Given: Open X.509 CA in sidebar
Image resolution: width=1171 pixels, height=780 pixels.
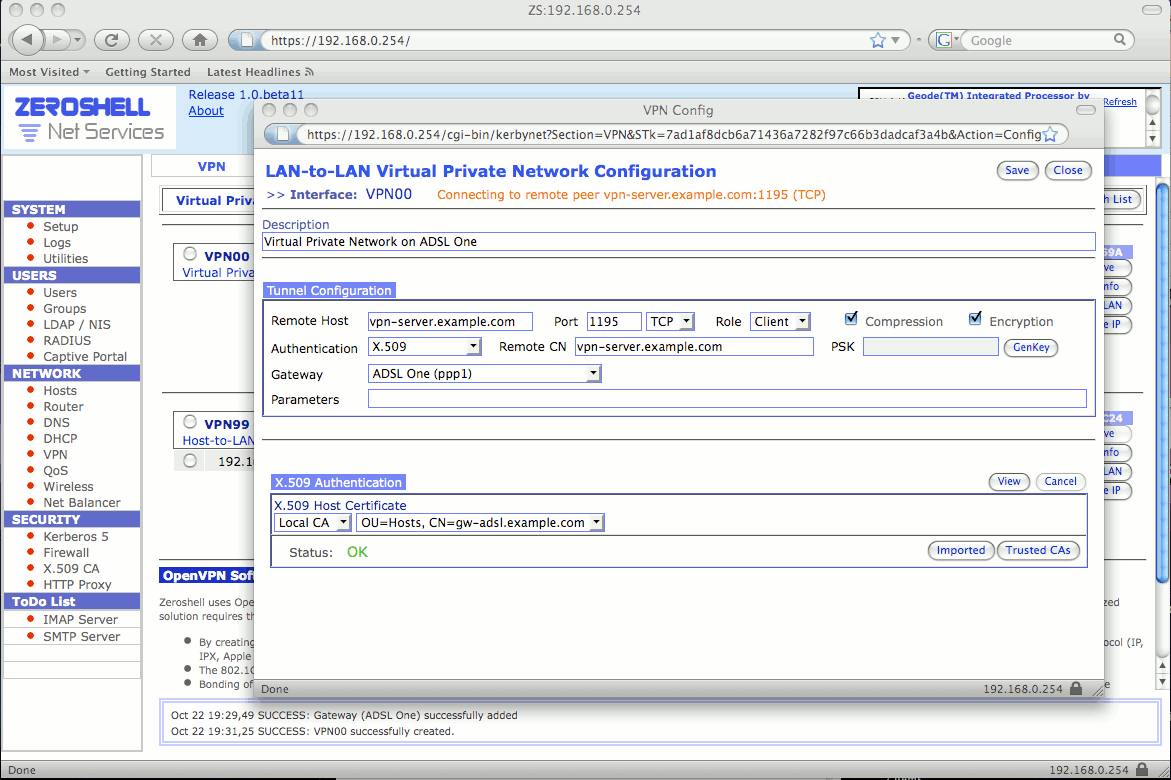Looking at the screenshot, I should [71, 568].
